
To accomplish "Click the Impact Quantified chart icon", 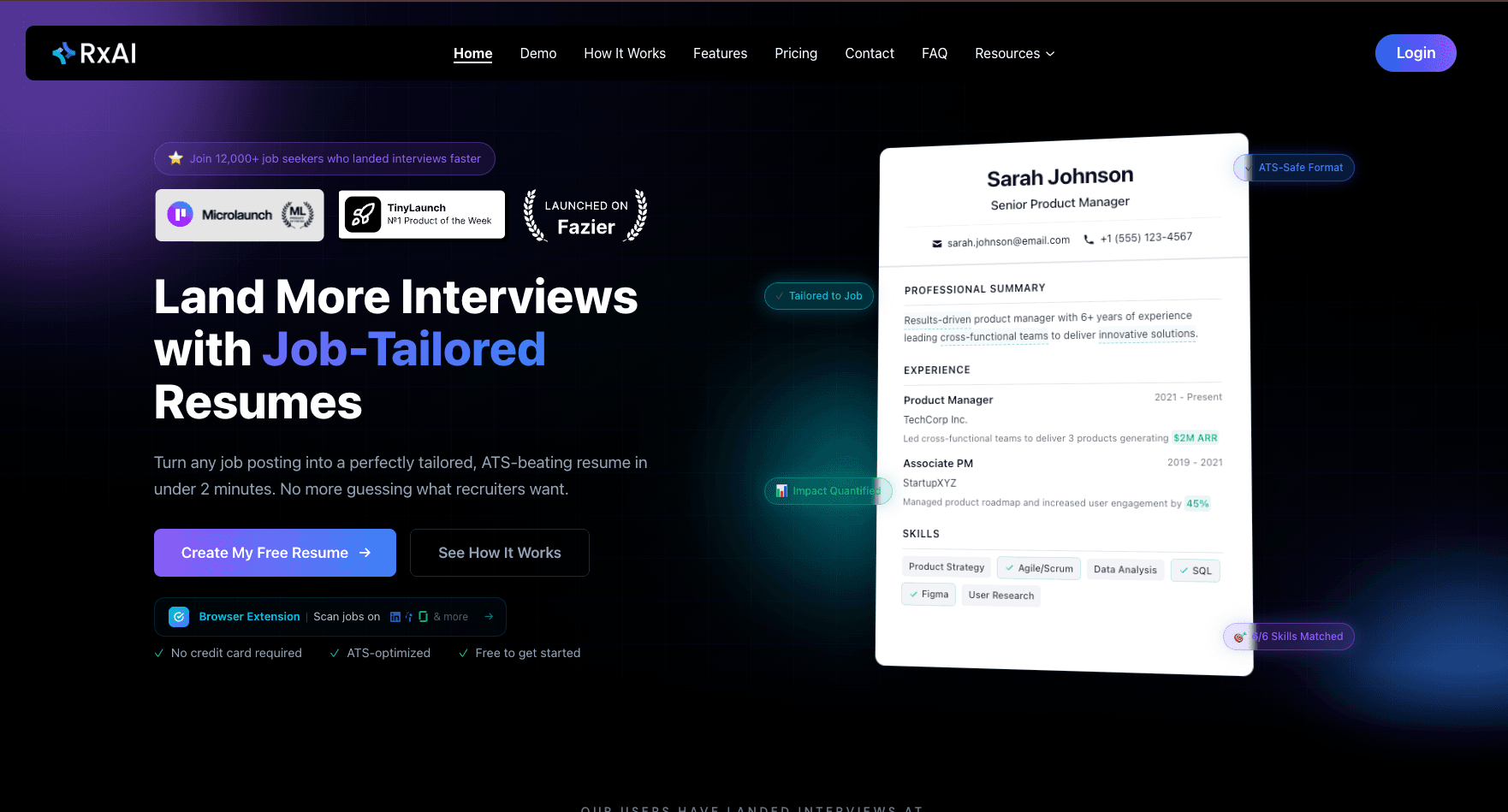I will pos(781,491).
